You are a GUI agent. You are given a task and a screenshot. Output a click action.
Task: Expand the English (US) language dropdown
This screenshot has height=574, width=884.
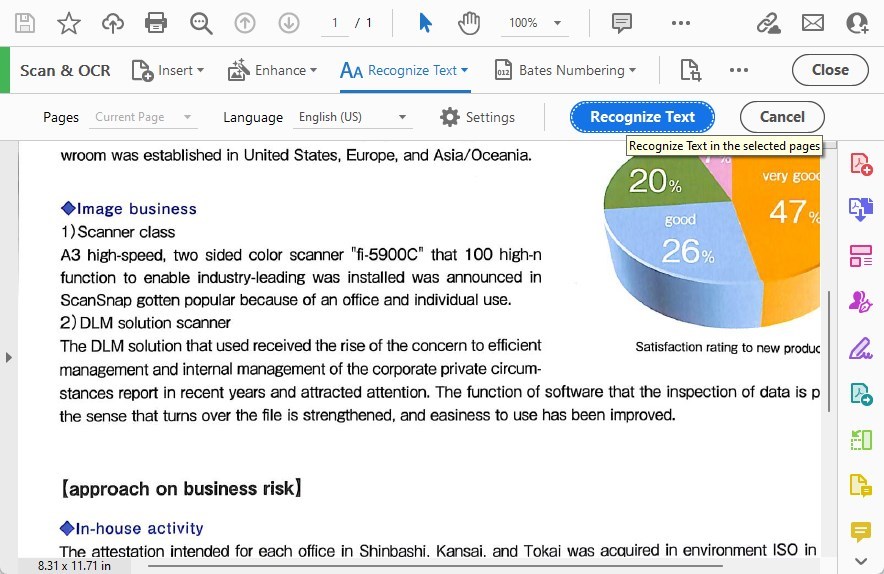tap(352, 117)
